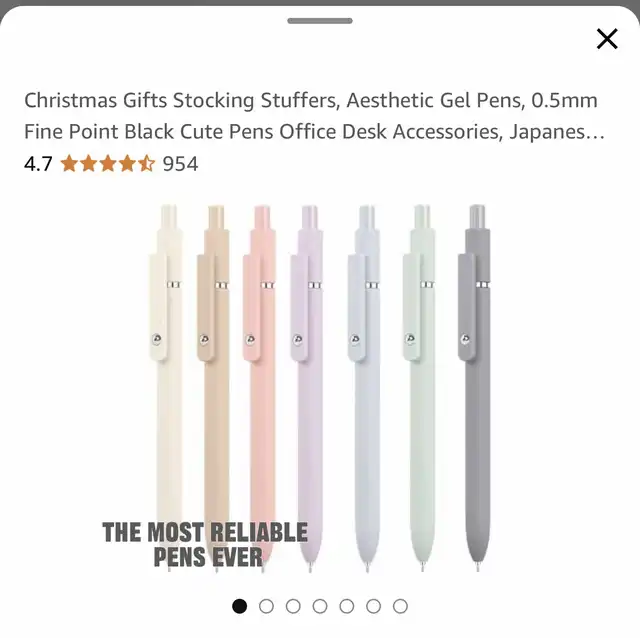Open the 954 reviews count

(180, 164)
